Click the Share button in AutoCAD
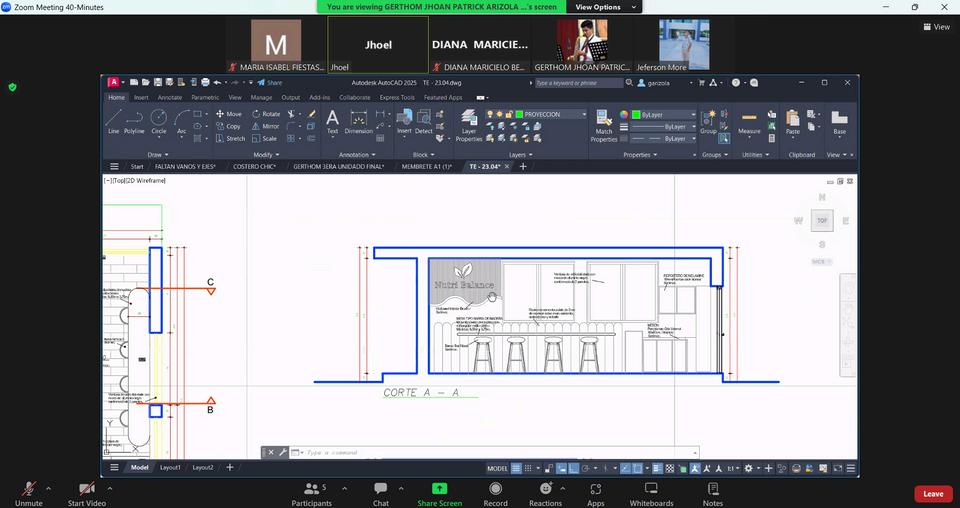This screenshot has width=960, height=508. click(x=270, y=83)
